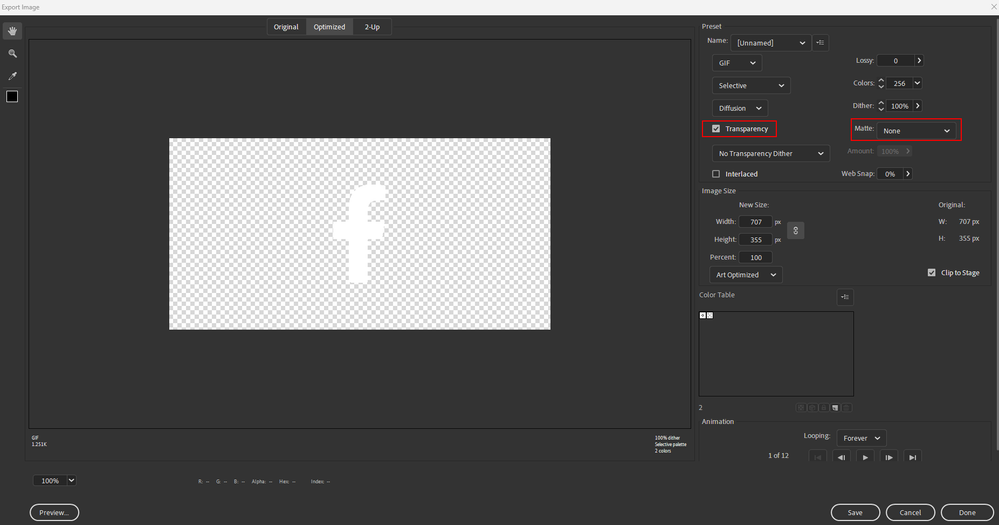Add eyedropper color to the color table
The image size is (999, 525).
tap(835, 408)
